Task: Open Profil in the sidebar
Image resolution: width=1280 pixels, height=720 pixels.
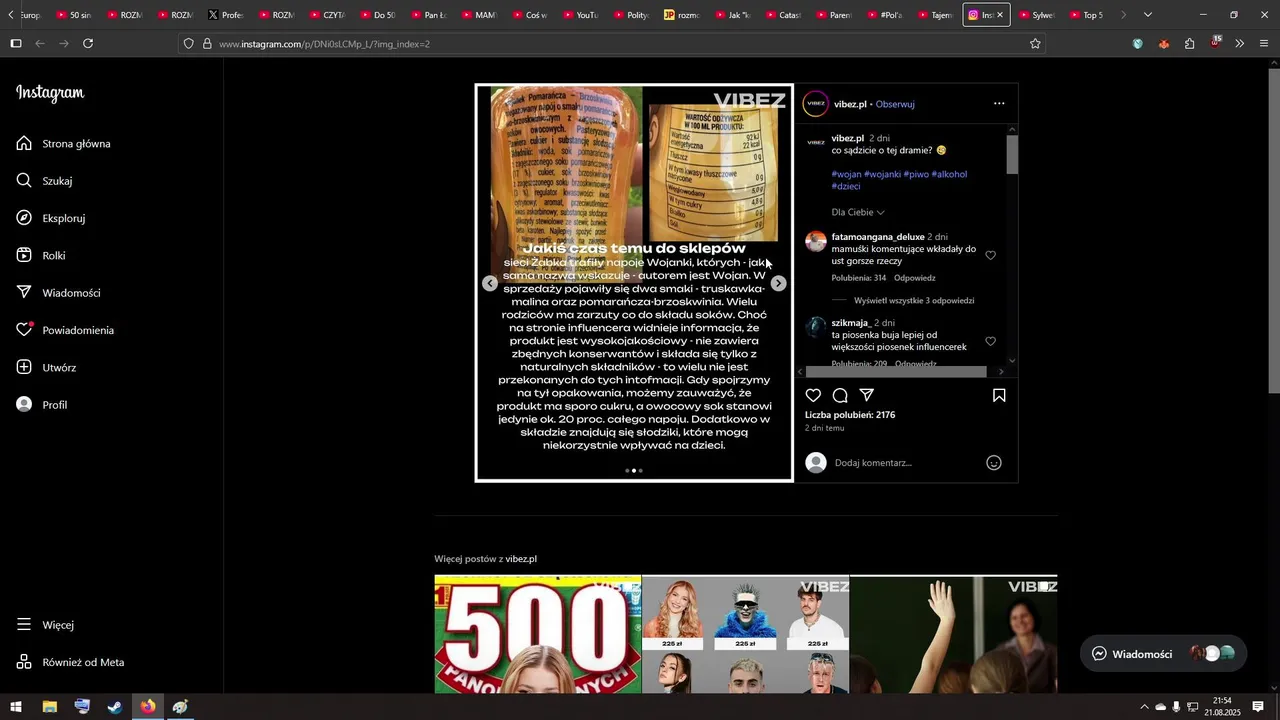Action: coord(41,405)
